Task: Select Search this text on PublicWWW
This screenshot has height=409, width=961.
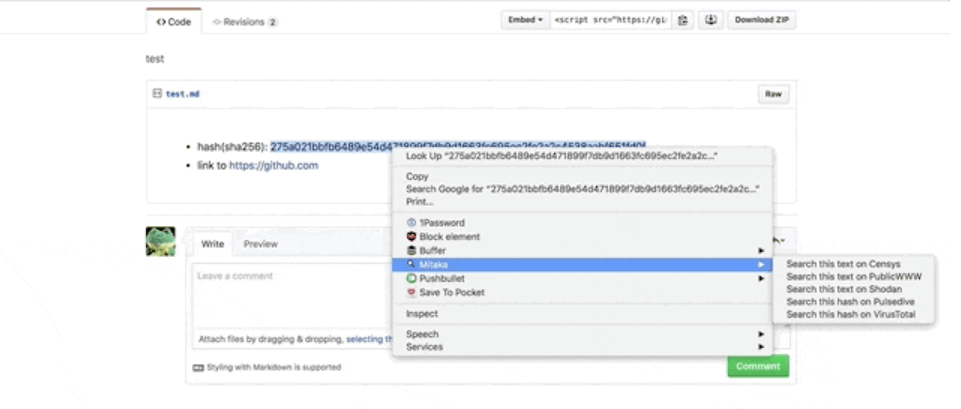Action: tap(853, 277)
